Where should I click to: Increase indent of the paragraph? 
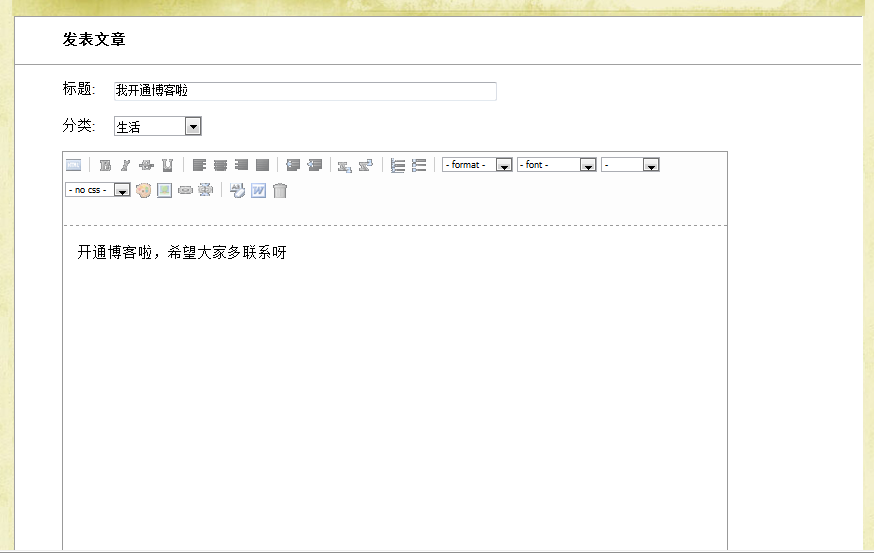(314, 165)
